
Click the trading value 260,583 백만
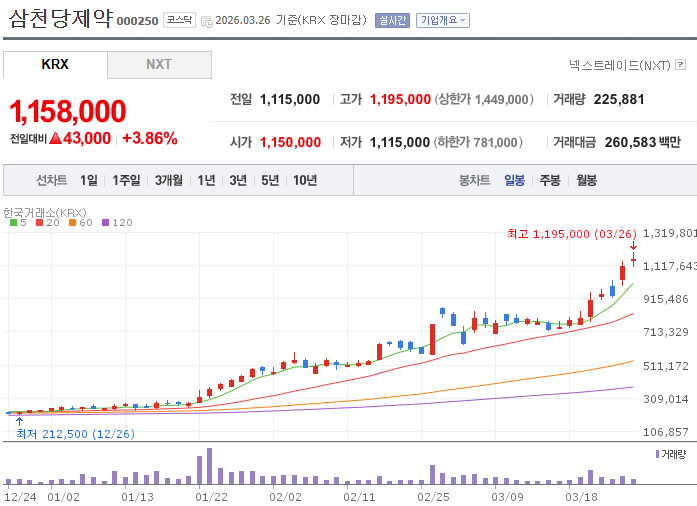tap(643, 142)
